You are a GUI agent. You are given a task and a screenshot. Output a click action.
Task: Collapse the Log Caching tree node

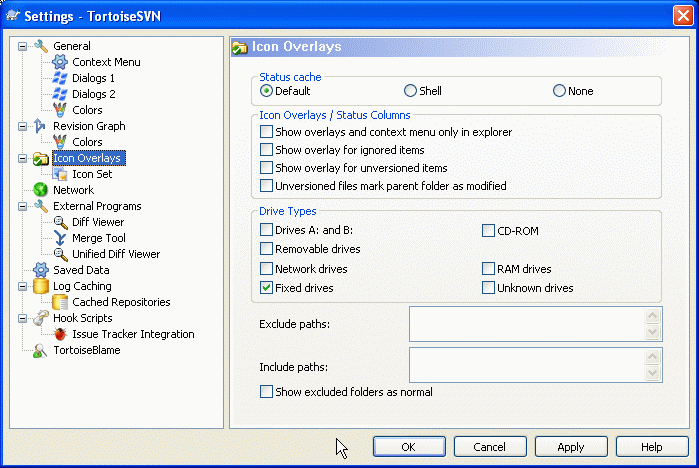pos(22,286)
